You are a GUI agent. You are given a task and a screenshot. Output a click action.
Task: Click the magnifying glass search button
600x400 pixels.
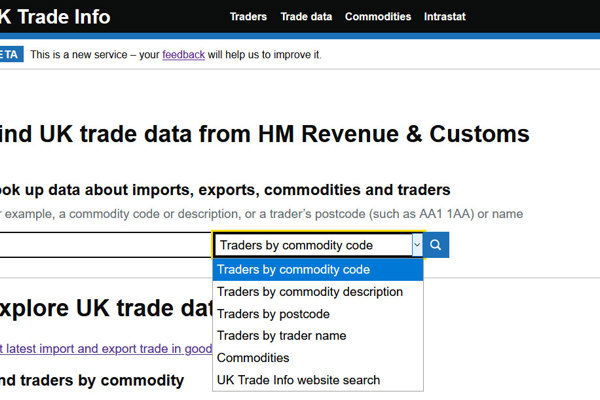coord(436,245)
